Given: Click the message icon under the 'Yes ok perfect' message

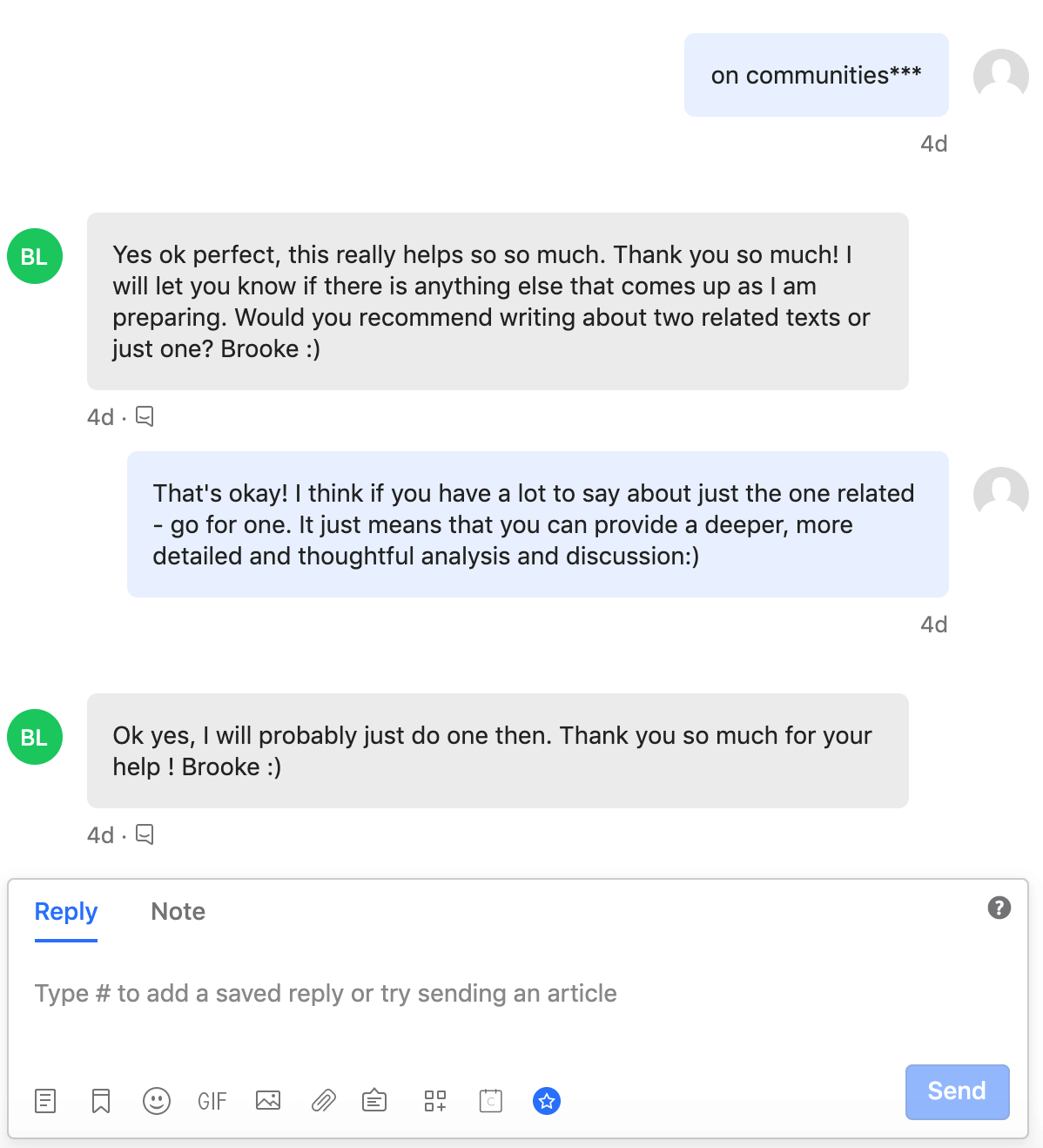Looking at the screenshot, I should 145,416.
